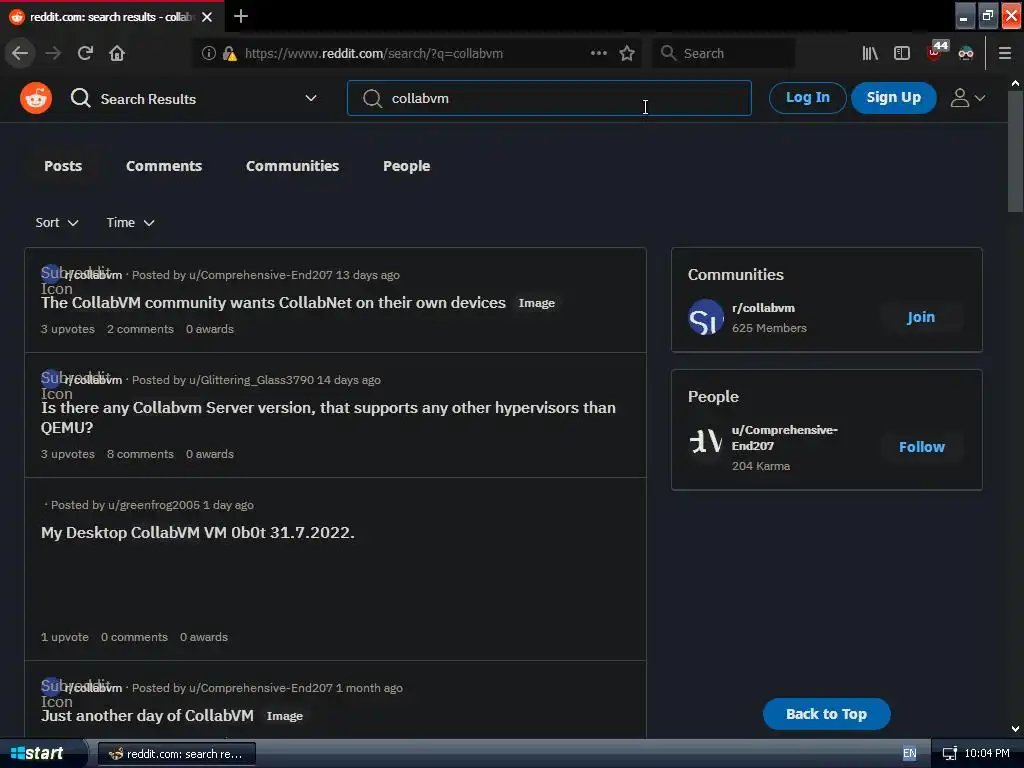Screen dimensions: 1024x768
Task: Click the network tray icon in taskbar
Action: (950, 754)
